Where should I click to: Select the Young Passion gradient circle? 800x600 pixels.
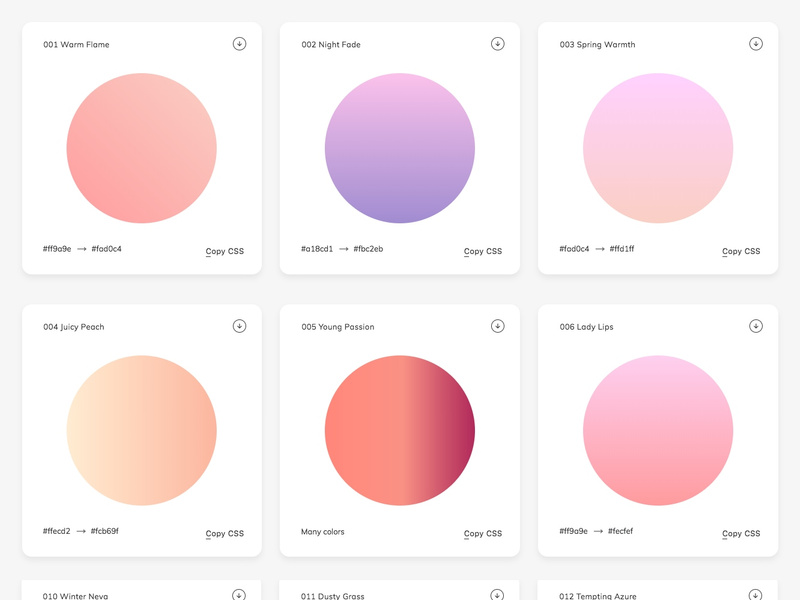[400, 430]
